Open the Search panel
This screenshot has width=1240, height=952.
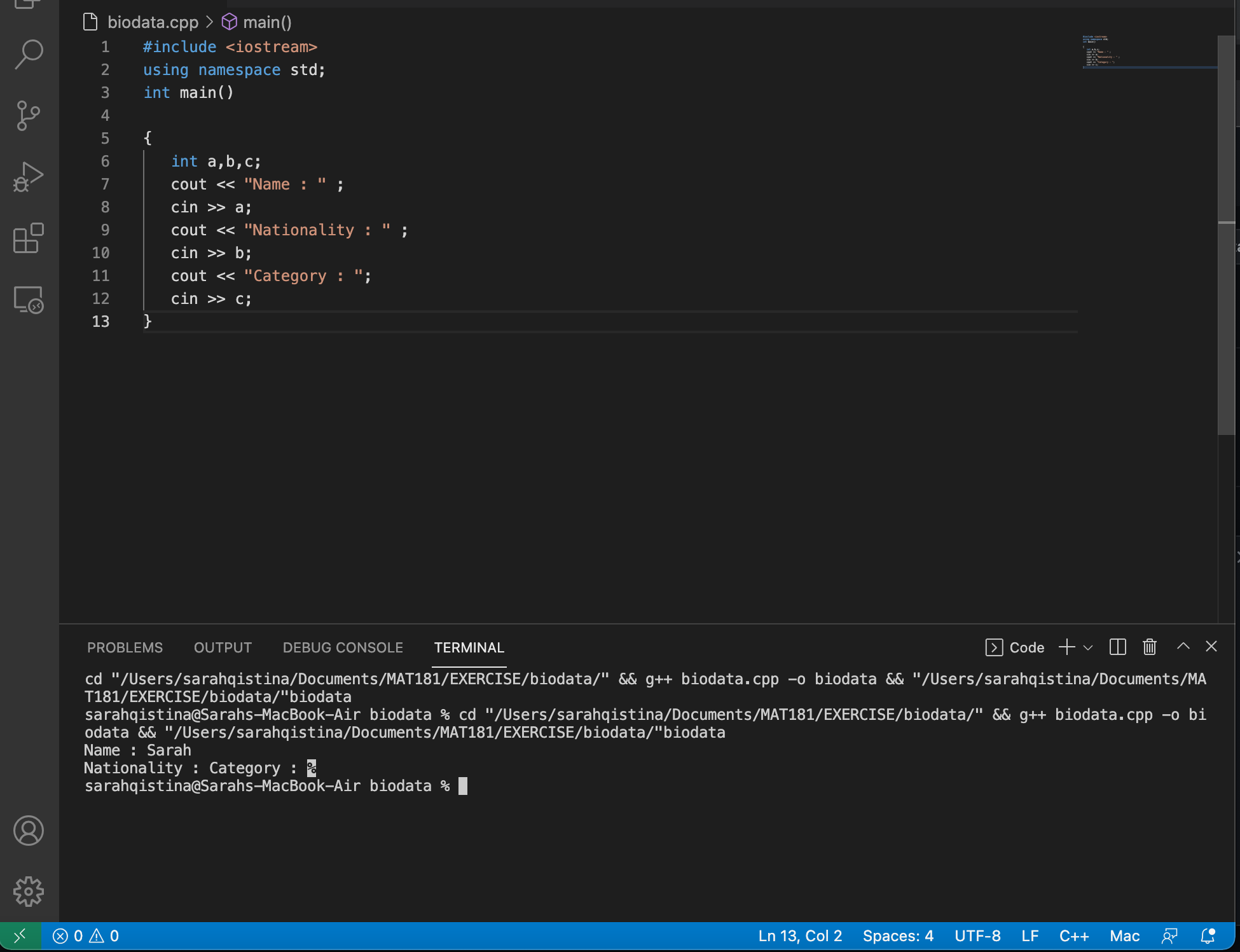(28, 54)
